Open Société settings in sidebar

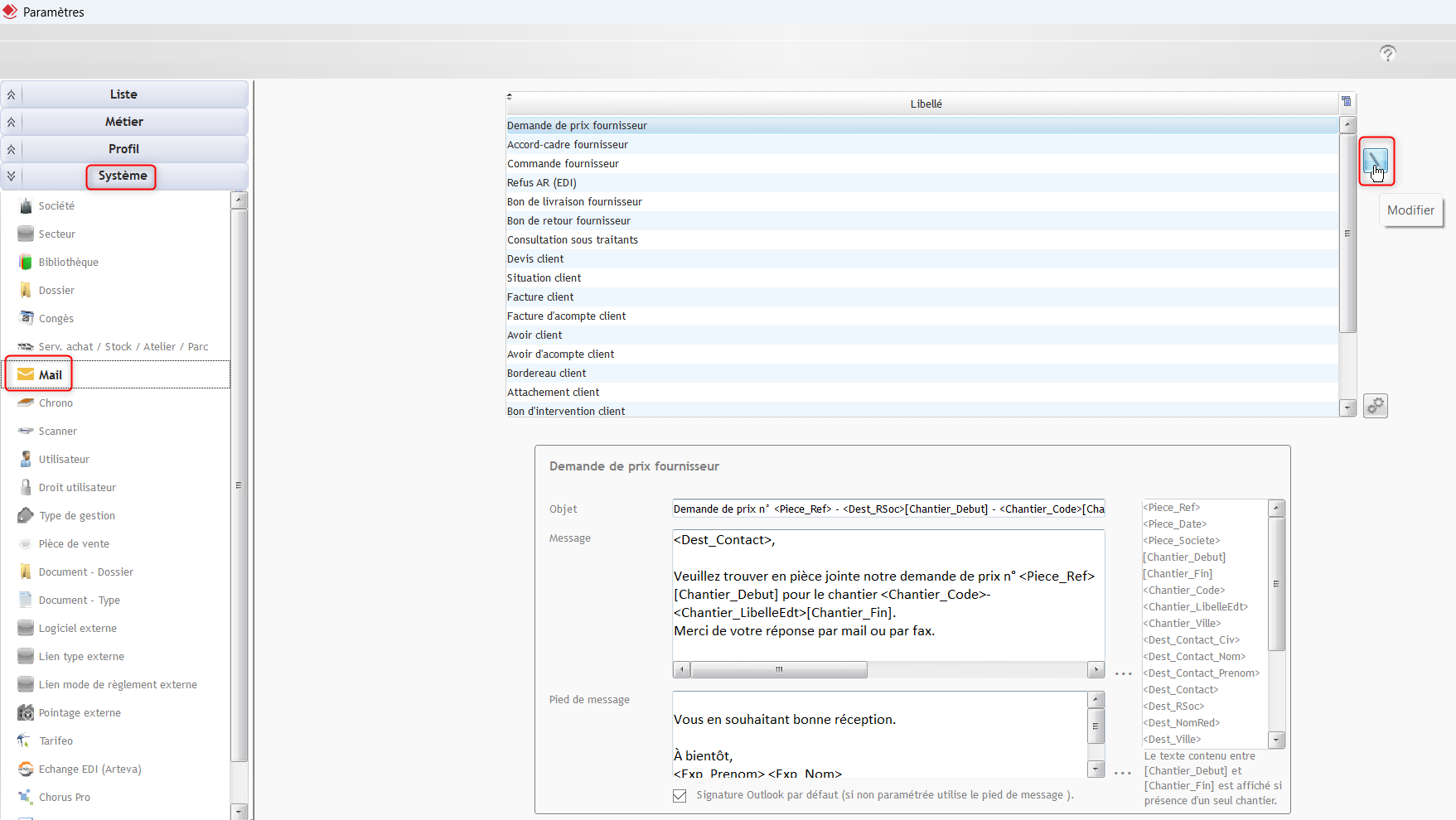pos(56,206)
